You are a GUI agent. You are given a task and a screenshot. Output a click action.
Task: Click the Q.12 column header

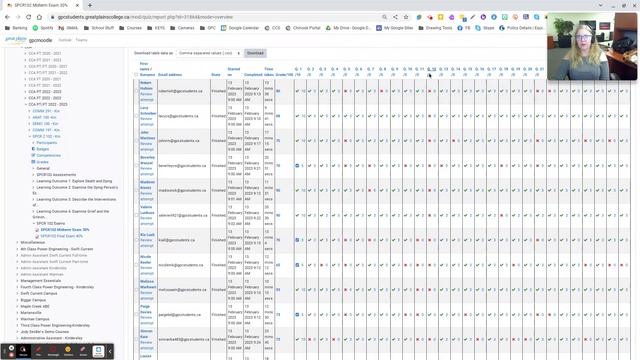[x=431, y=69]
